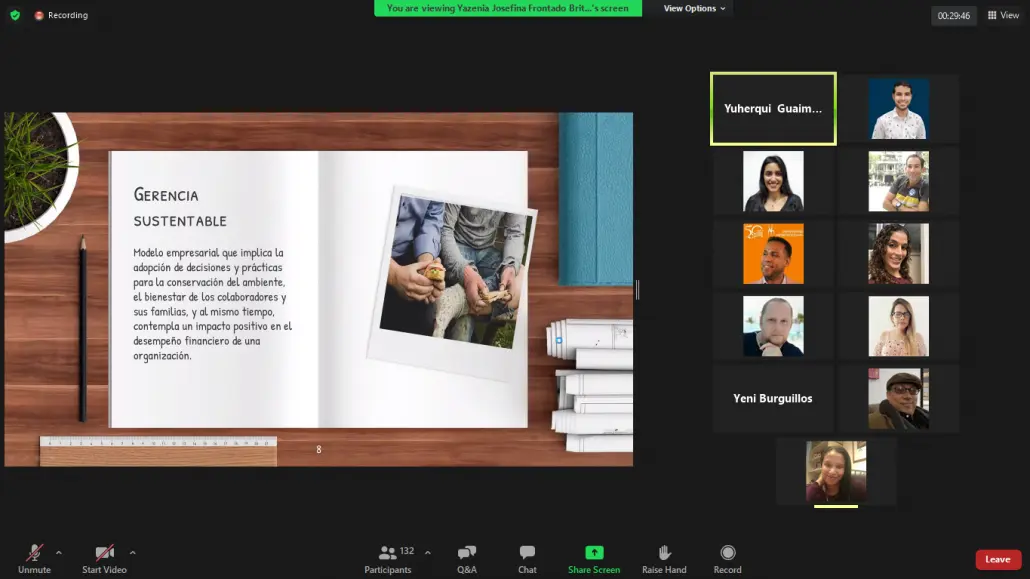1030x579 pixels.
Task: Click the green Share Screen icon
Action: pos(594,553)
